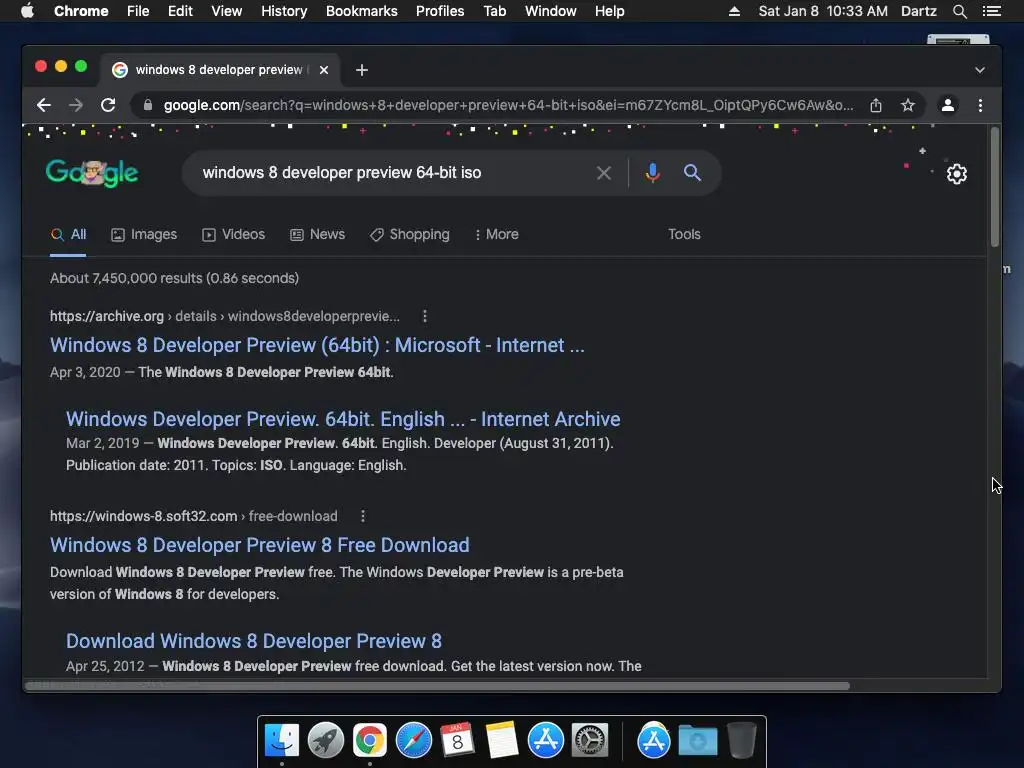1024x768 pixels.
Task: Switch to News results
Action: tap(317, 234)
